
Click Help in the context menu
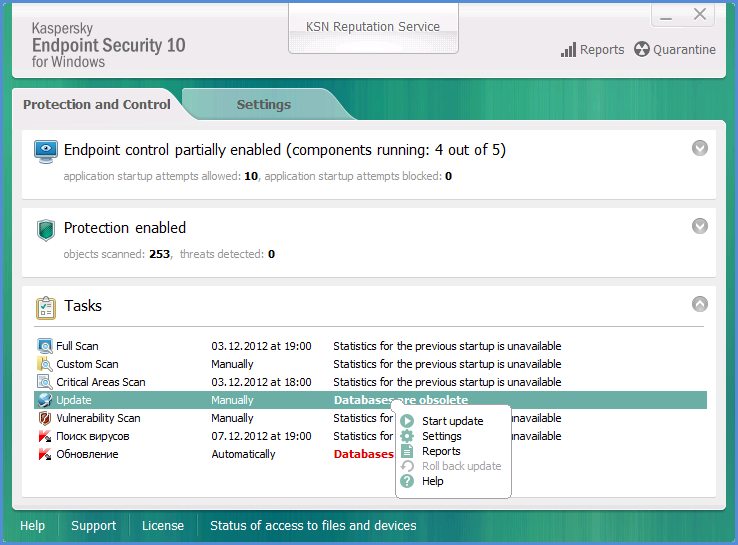432,482
